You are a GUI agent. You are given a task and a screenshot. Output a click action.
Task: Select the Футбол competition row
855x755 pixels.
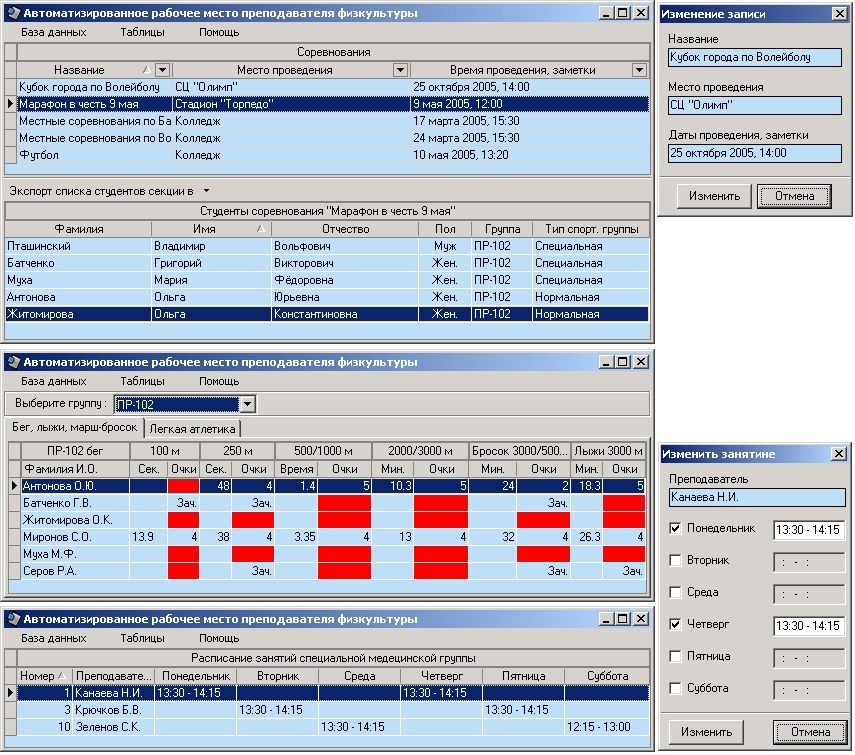(333, 155)
